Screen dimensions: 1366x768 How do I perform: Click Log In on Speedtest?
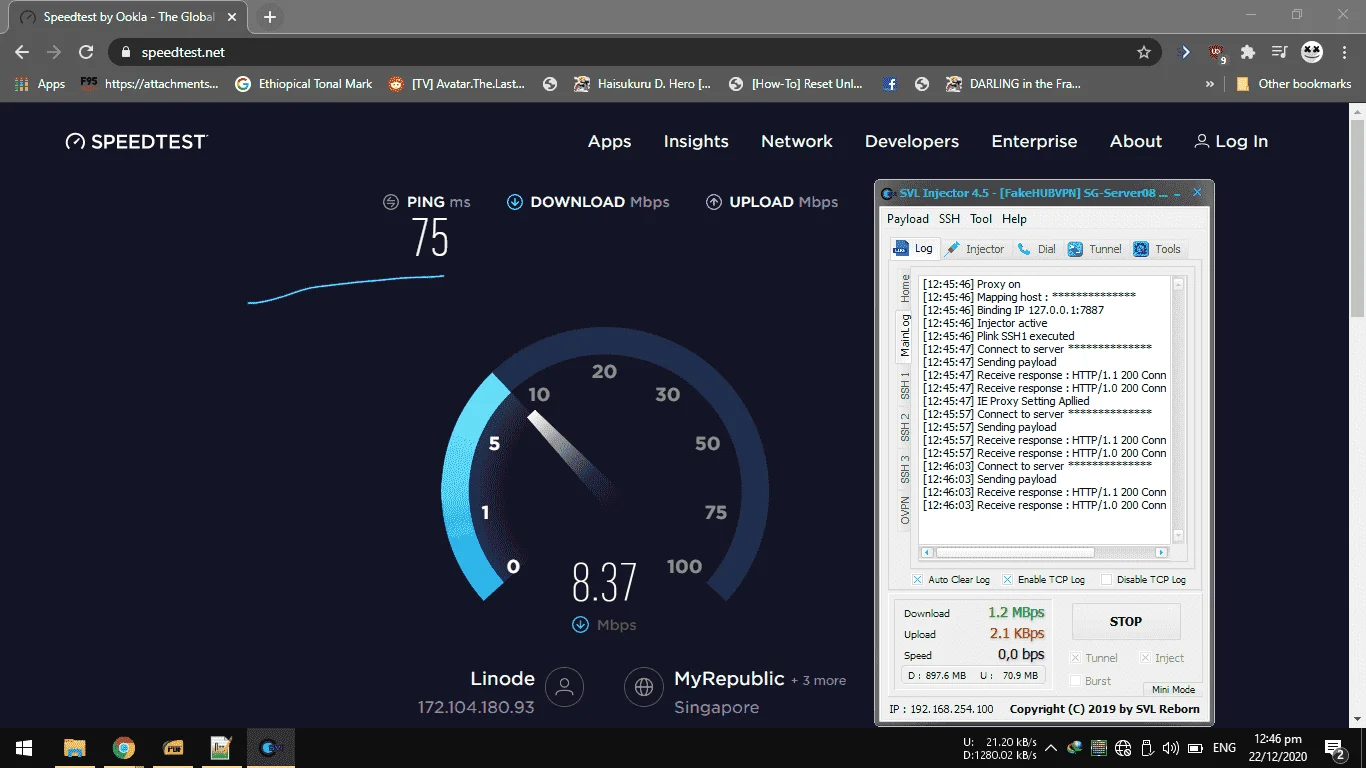(1231, 142)
